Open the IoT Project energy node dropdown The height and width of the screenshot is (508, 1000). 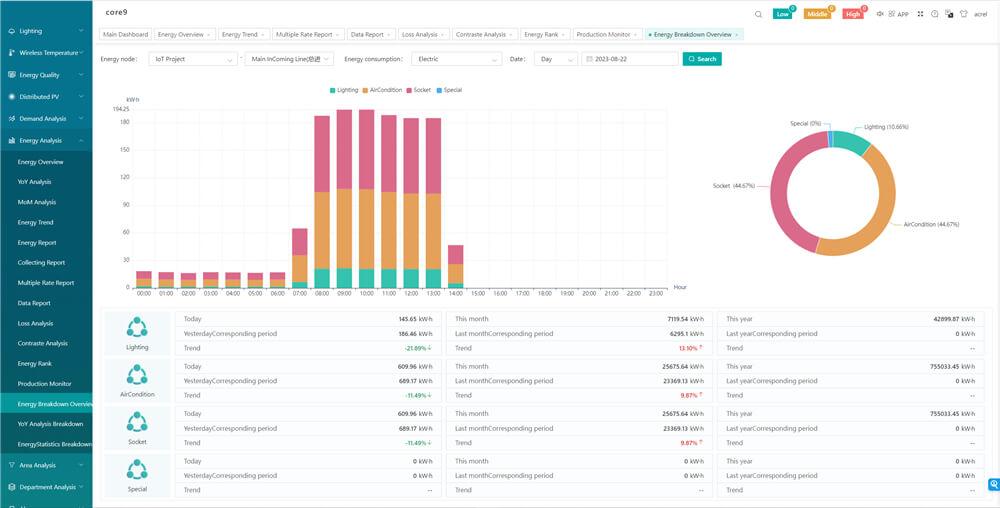pyautogui.click(x=195, y=59)
